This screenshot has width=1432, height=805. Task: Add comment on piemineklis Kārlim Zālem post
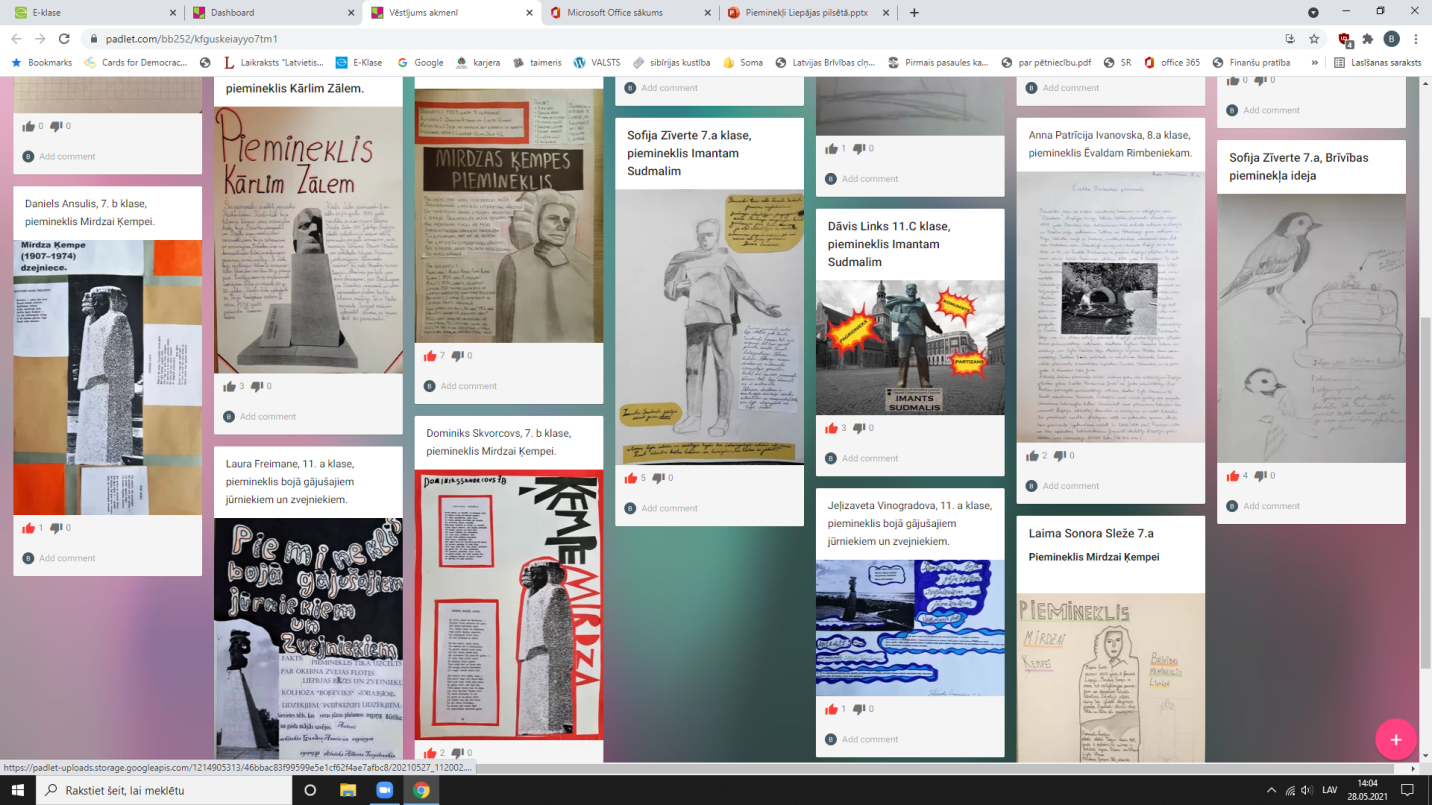(x=268, y=416)
